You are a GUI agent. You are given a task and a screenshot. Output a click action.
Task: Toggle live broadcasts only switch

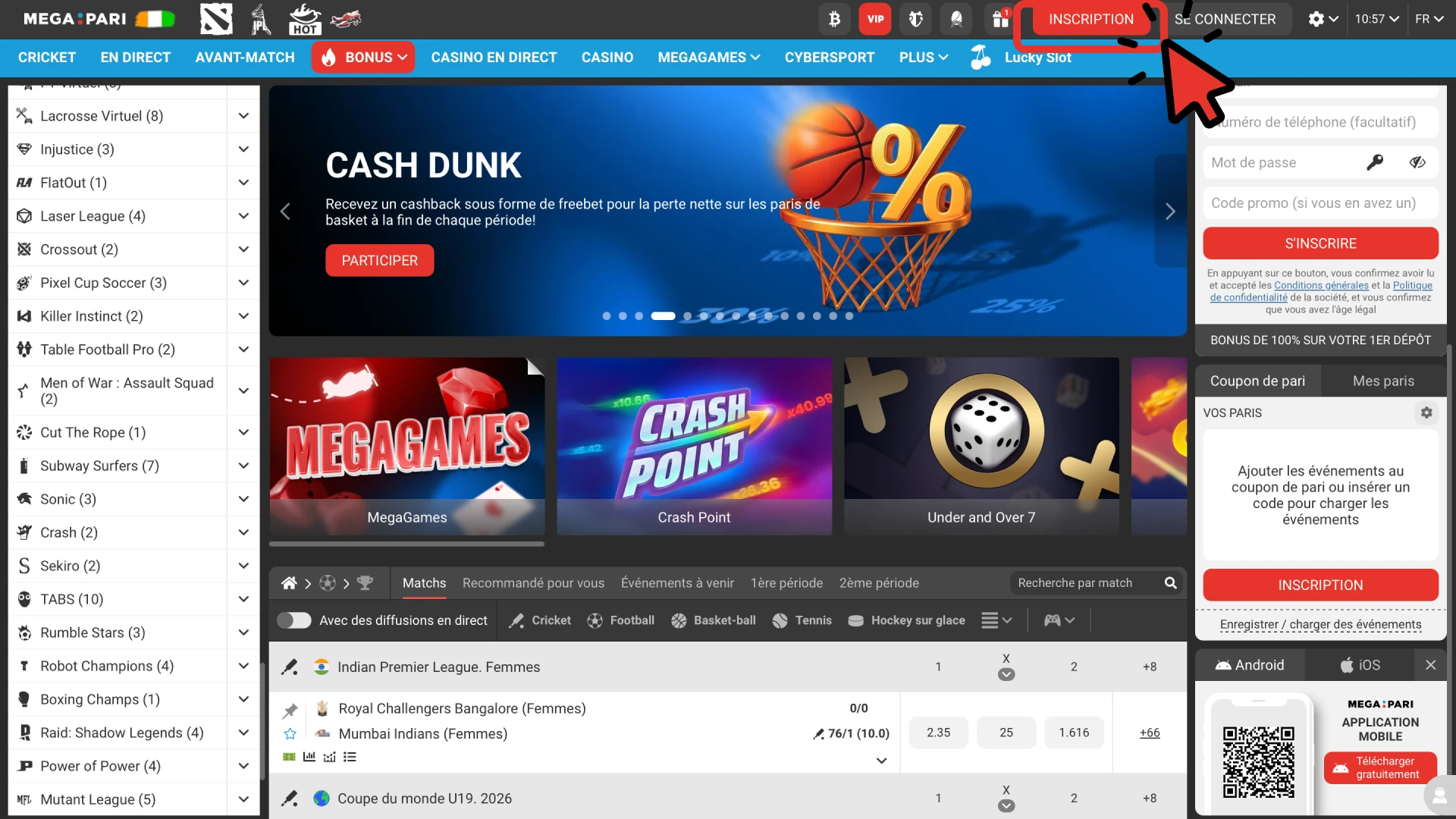point(294,620)
